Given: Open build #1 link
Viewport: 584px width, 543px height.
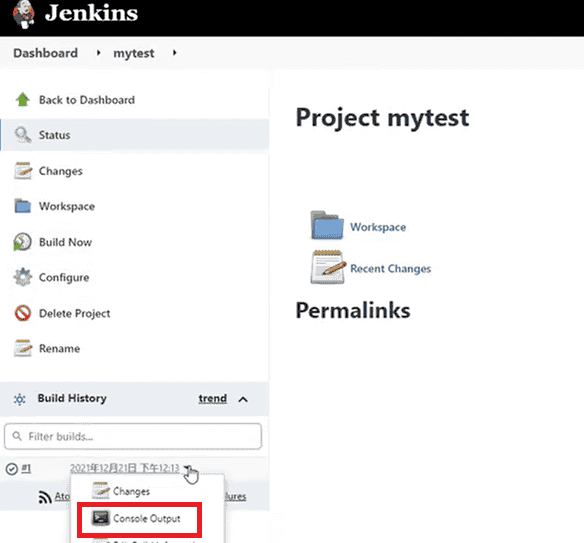Looking at the screenshot, I should 26,468.
